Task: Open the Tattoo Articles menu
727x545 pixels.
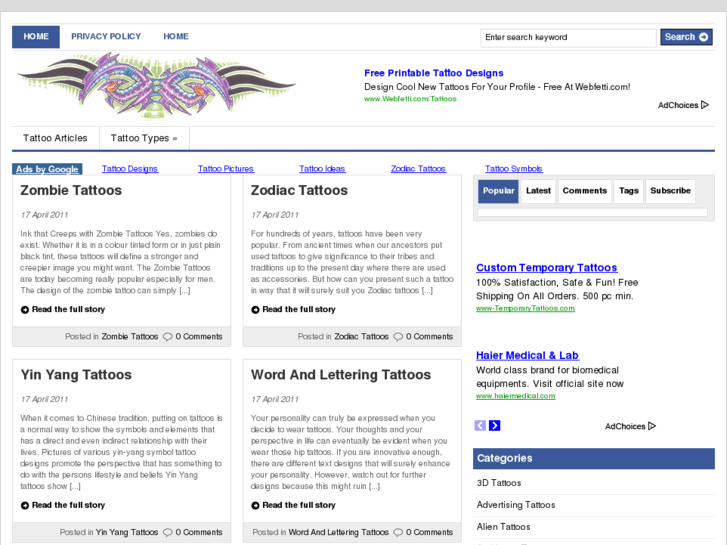Action: [55, 138]
